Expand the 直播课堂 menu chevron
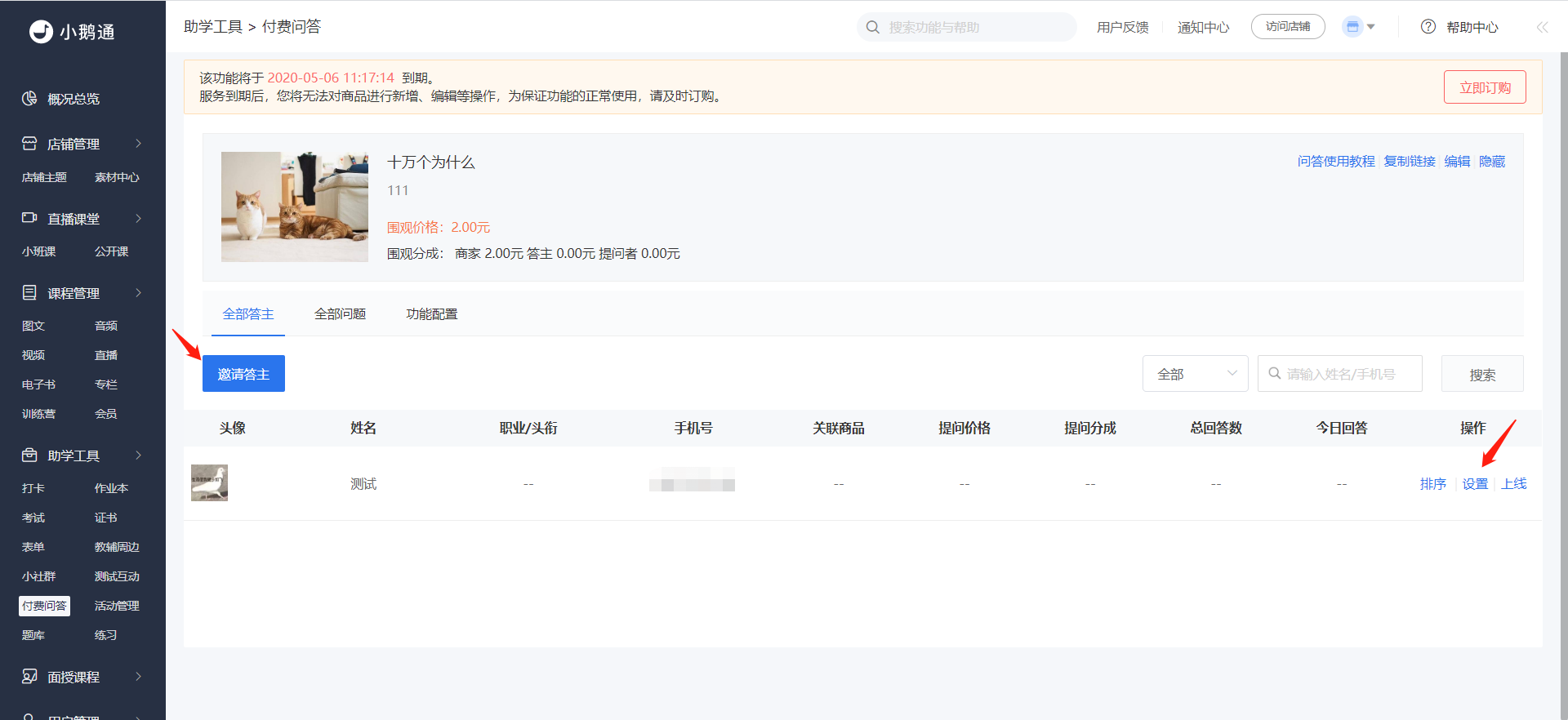Image resolution: width=1568 pixels, height=720 pixels. 139,218
